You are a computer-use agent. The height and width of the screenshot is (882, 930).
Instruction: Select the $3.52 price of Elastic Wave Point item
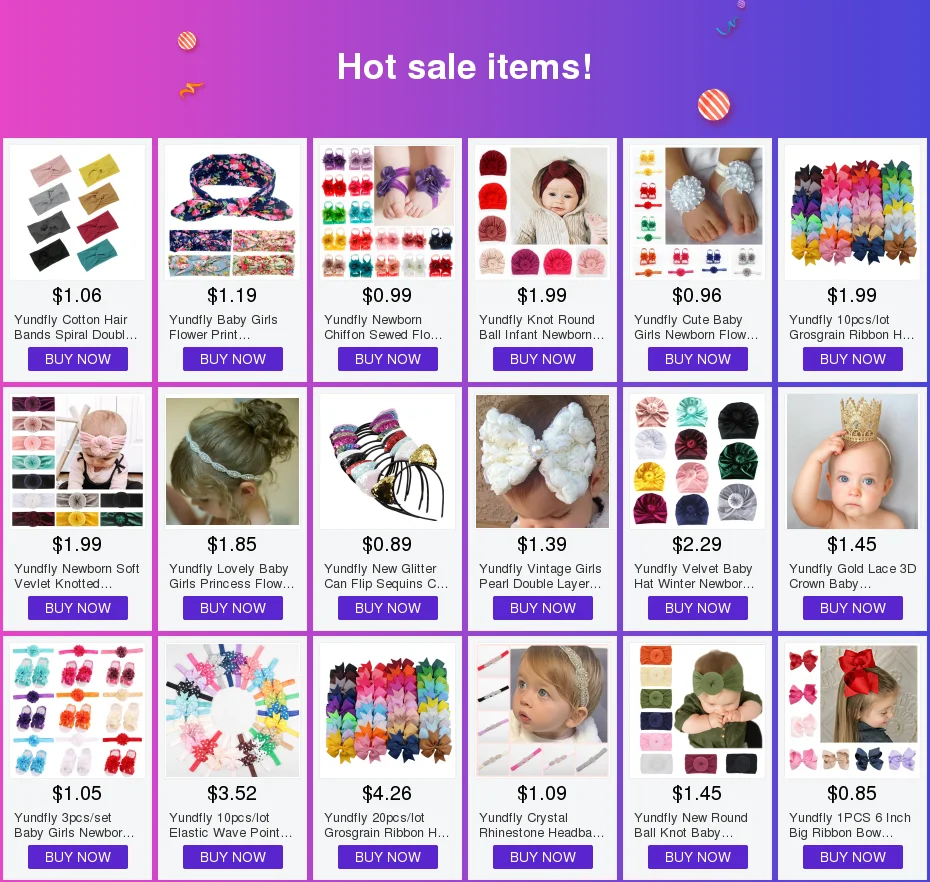(x=232, y=794)
